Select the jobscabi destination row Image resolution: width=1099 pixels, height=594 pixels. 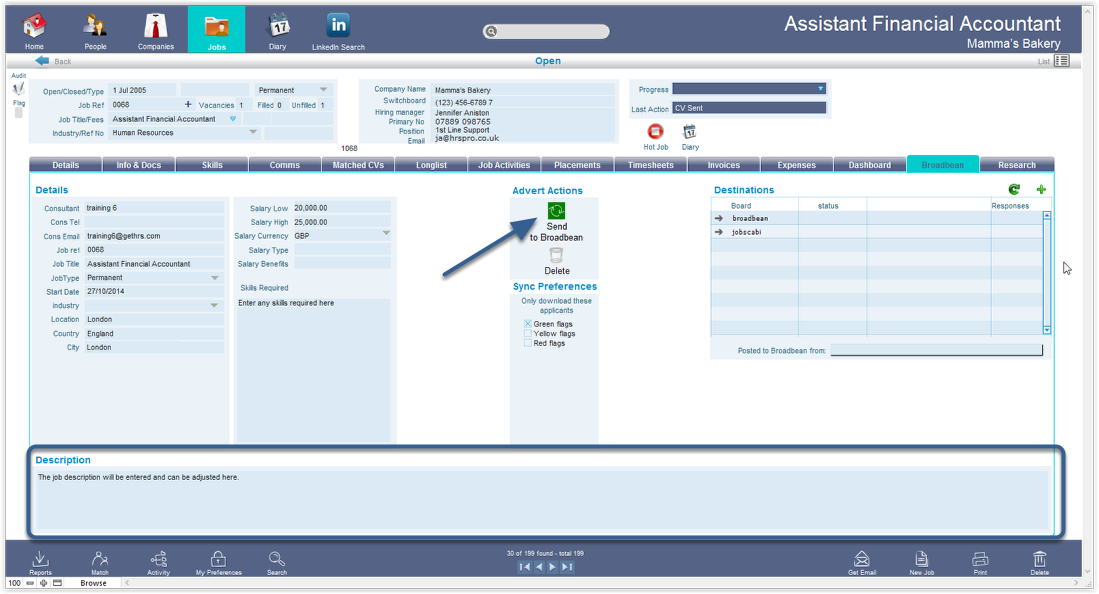(877, 231)
